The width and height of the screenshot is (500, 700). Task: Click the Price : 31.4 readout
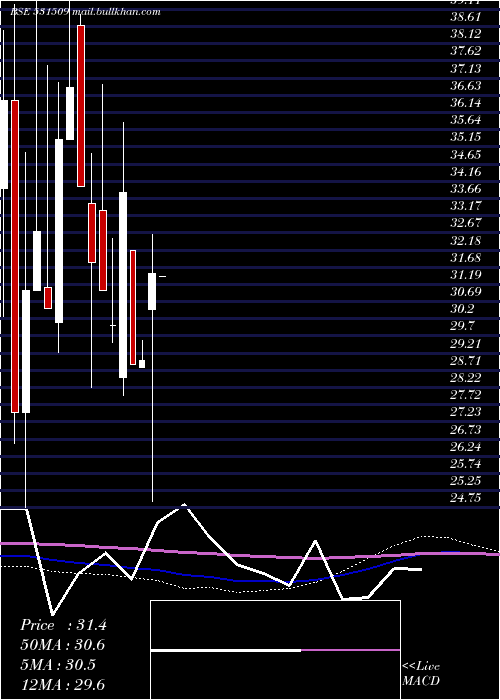click(63, 625)
